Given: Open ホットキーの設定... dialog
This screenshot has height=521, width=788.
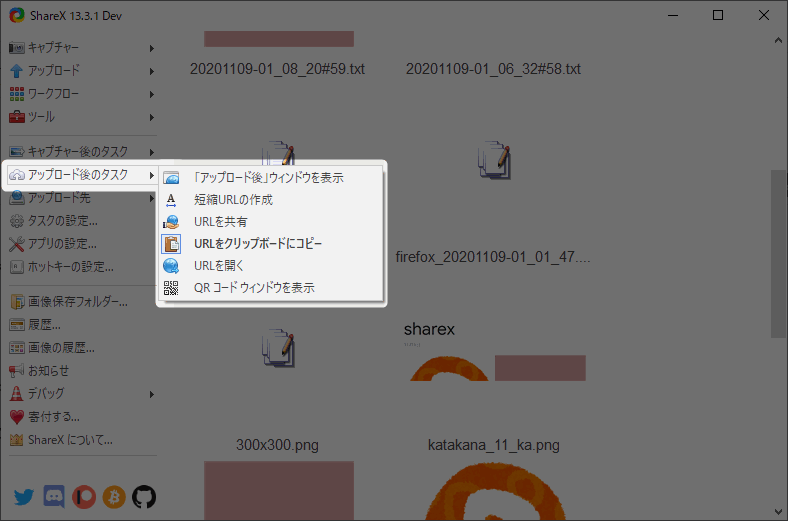Looking at the screenshot, I should click(x=82, y=267).
